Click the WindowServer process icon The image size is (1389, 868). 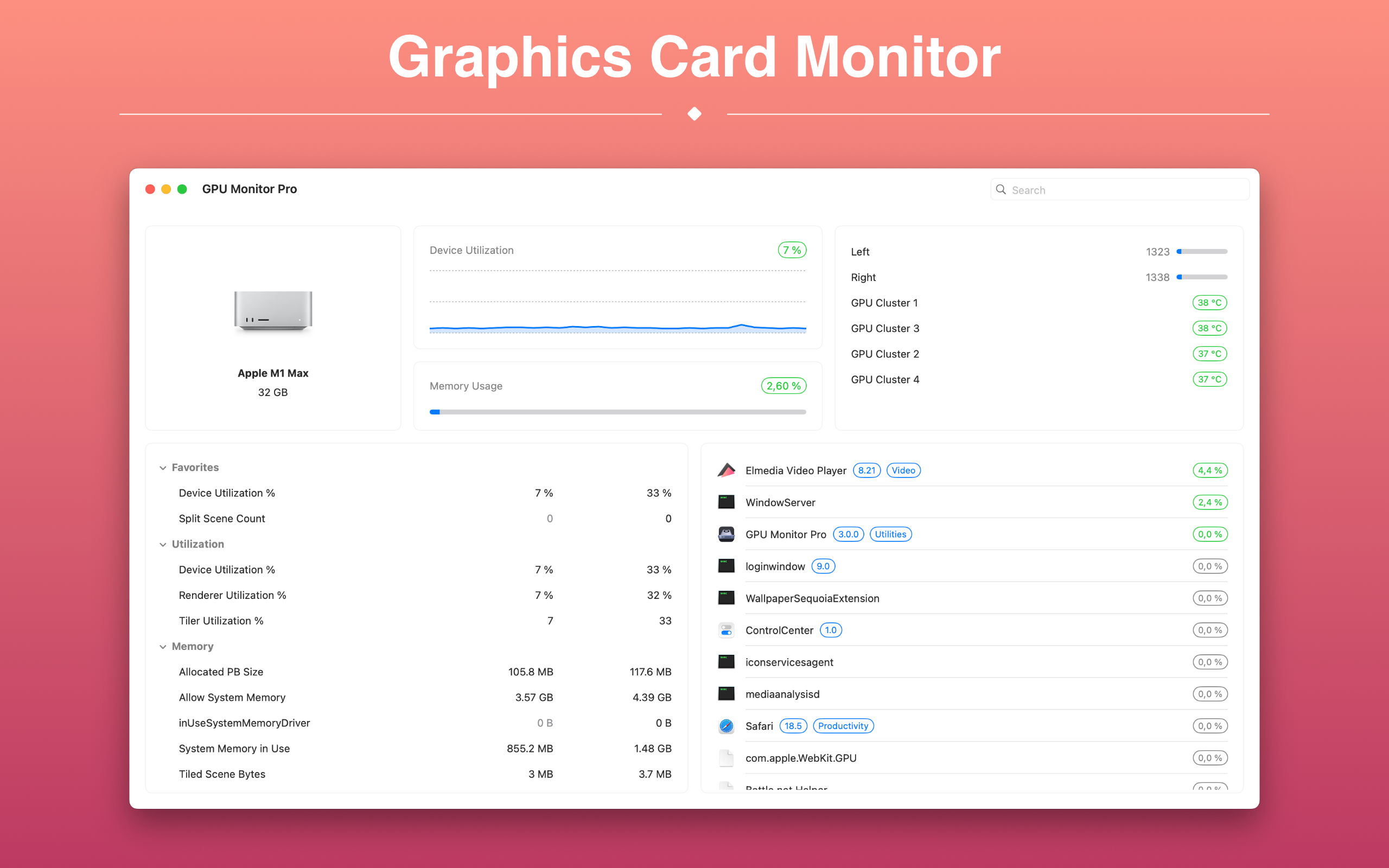tap(726, 502)
